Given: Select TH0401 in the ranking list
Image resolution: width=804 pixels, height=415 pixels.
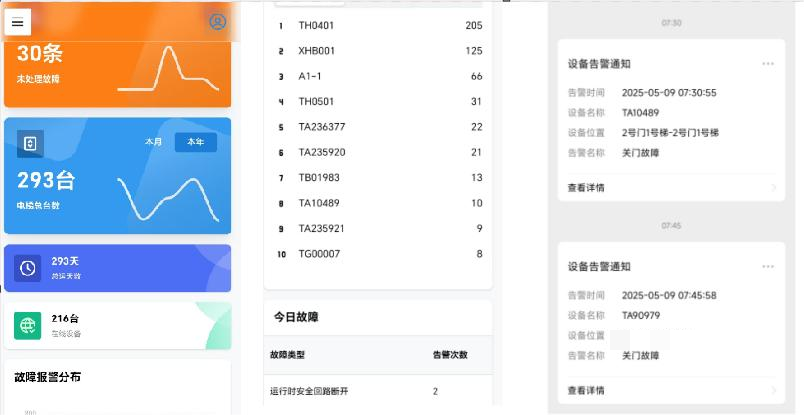Looking at the screenshot, I should pyautogui.click(x=316, y=25).
